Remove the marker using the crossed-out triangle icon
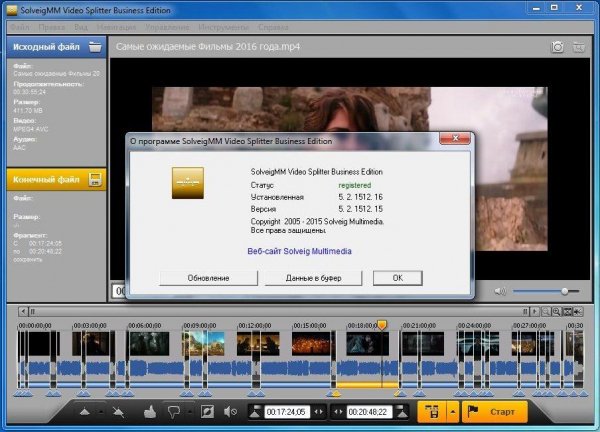 tap(118, 412)
